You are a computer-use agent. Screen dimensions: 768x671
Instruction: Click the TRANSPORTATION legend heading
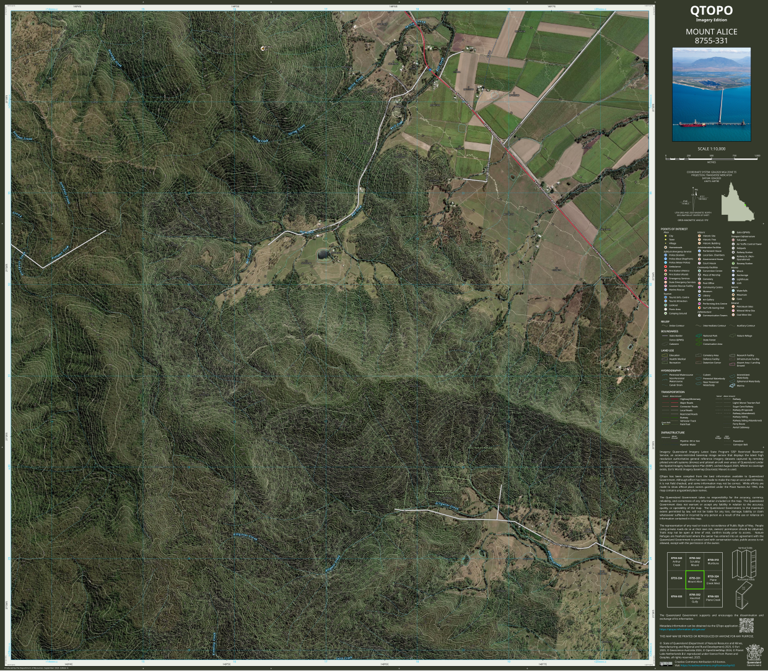pos(673,392)
